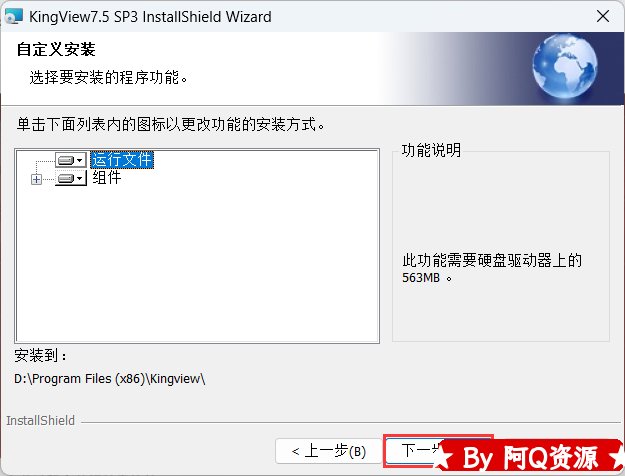Click the 安装到 label
The width and height of the screenshot is (625, 476).
[x=40, y=355]
